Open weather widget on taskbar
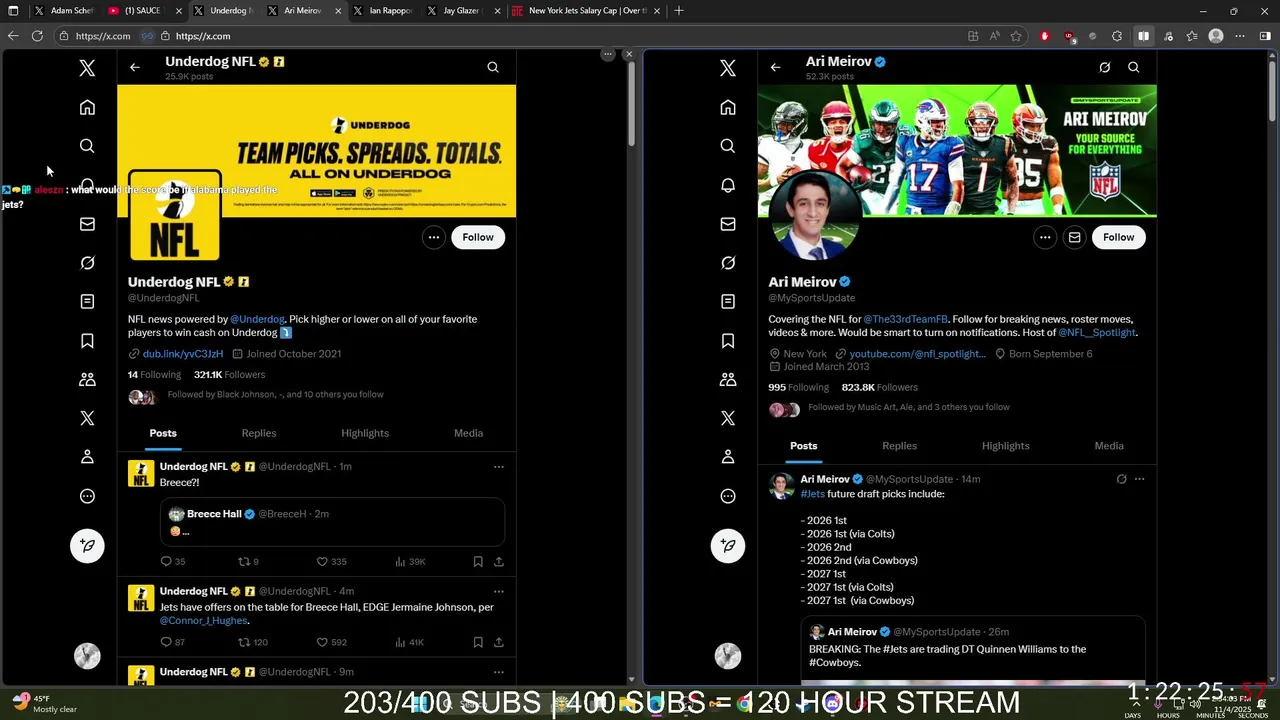Image resolution: width=1280 pixels, height=720 pixels. (44, 703)
